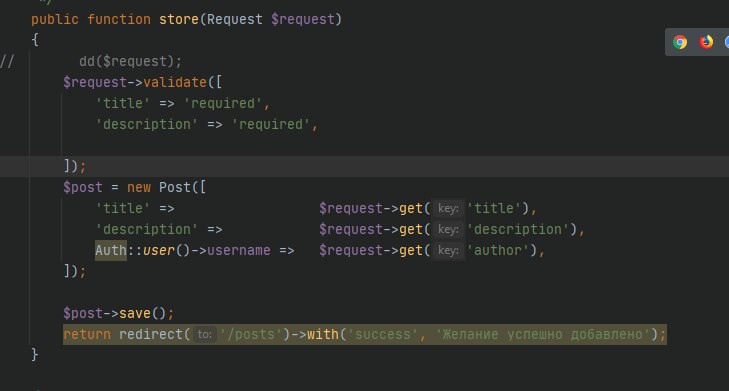Screen dimensions: 729x391
Task: Click the Post class name
Action: coord(175,187)
